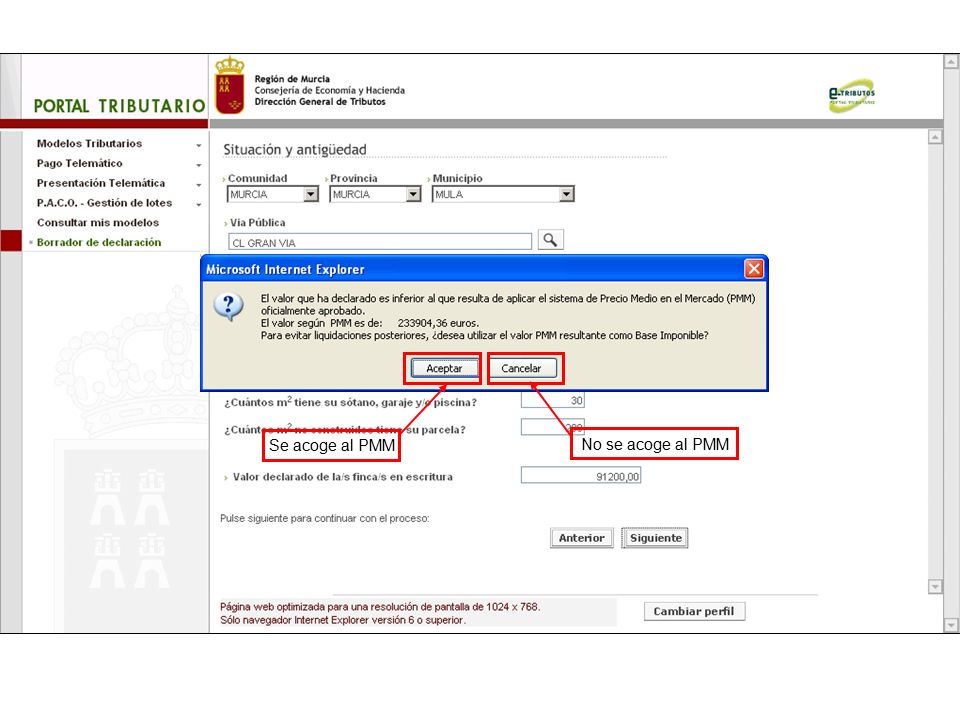Click the question mark dialog icon
The height and width of the screenshot is (720, 960).
tap(229, 306)
